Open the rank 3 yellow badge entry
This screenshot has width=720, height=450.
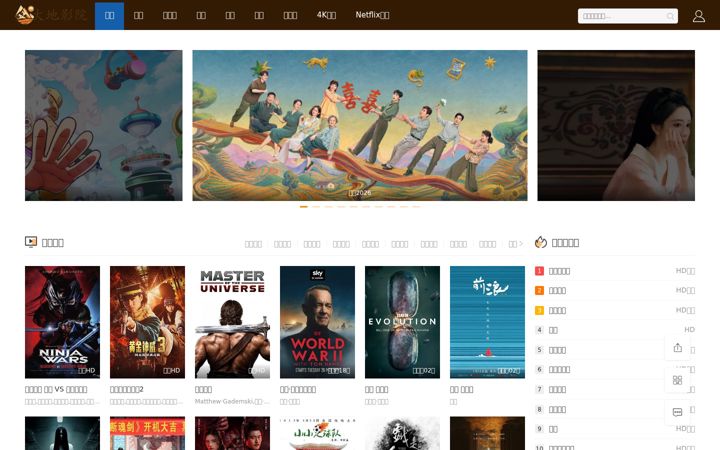point(615,310)
